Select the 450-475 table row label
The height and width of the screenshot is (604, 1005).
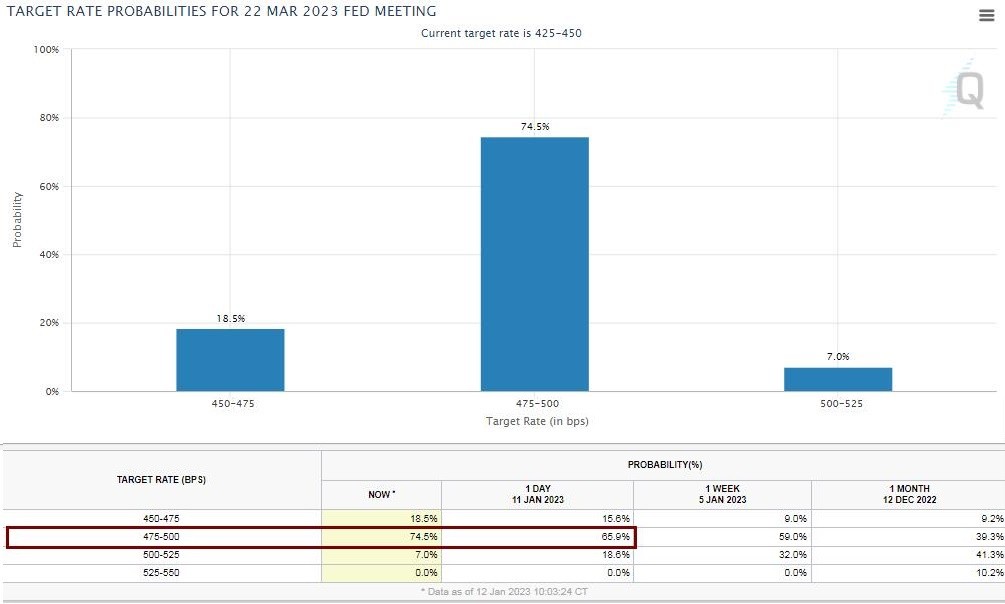(x=161, y=519)
